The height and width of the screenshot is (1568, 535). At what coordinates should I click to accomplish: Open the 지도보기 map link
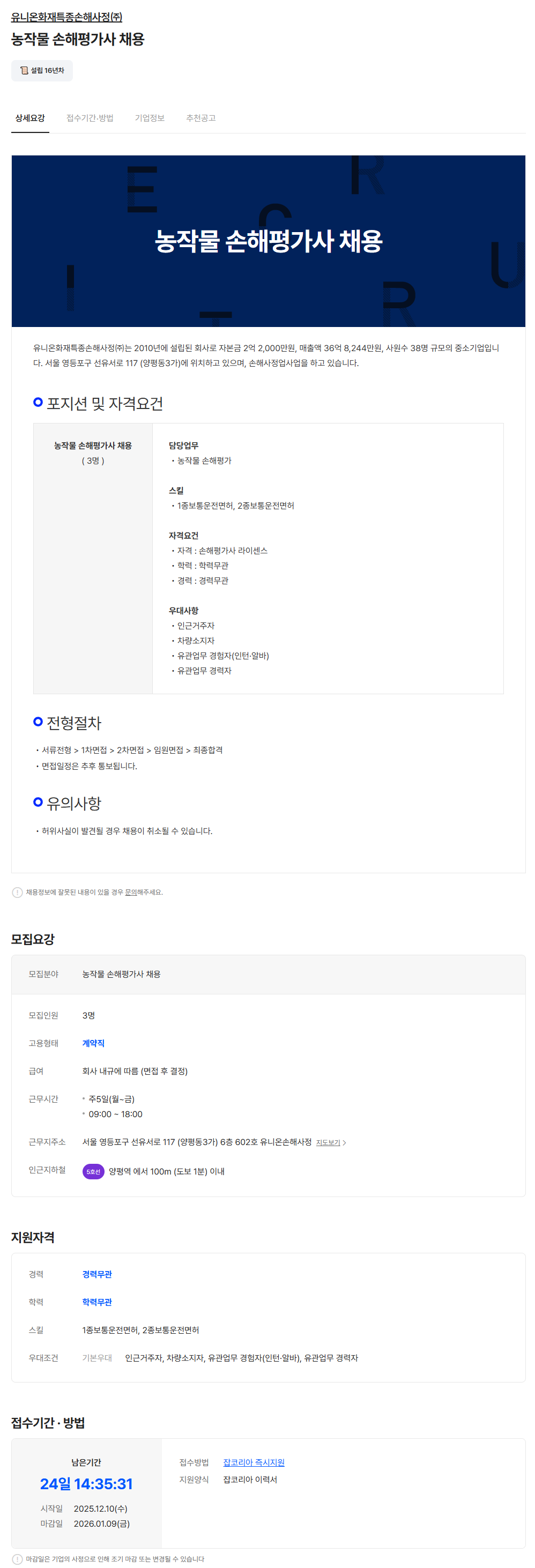(x=328, y=1142)
